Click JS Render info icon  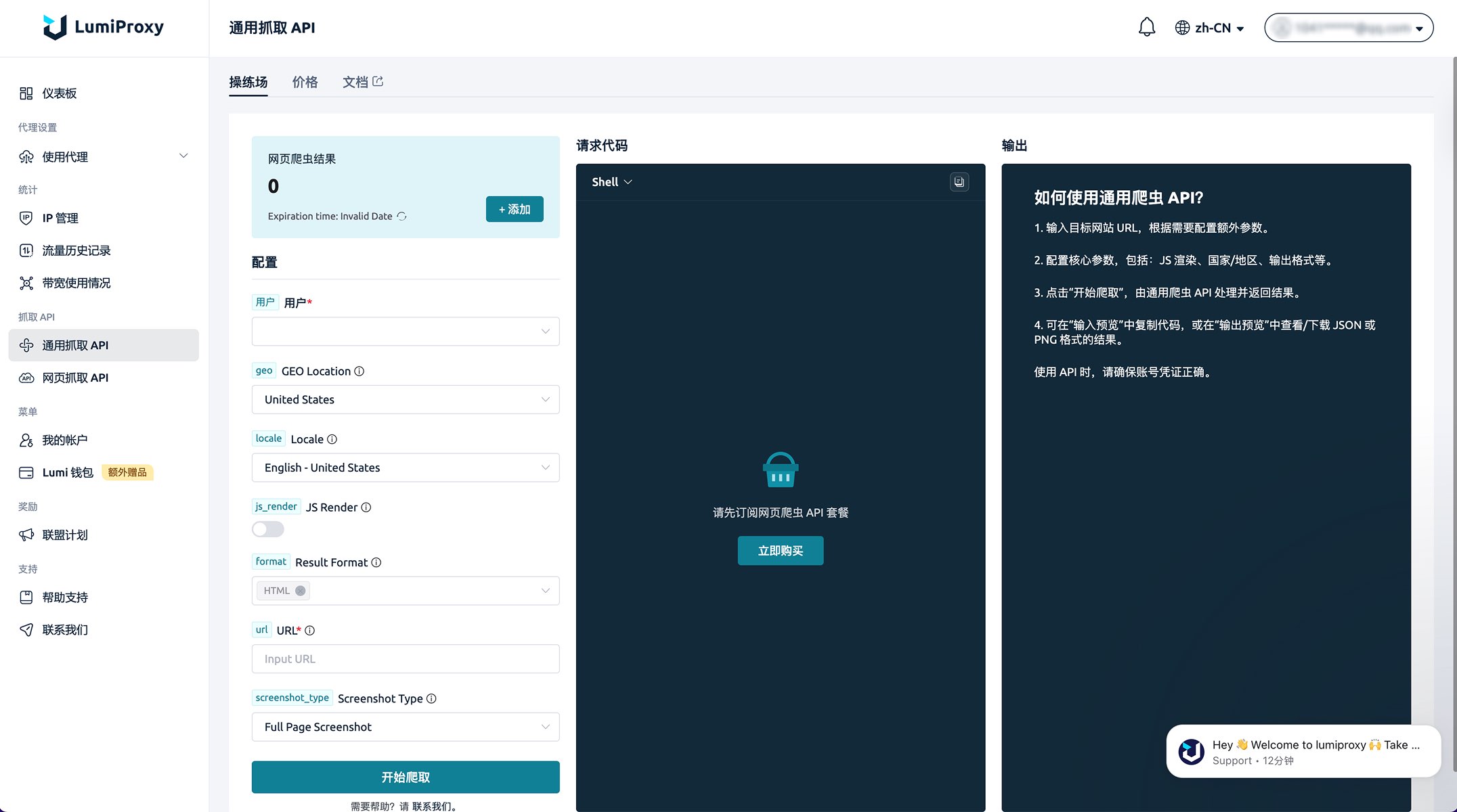[x=366, y=507]
